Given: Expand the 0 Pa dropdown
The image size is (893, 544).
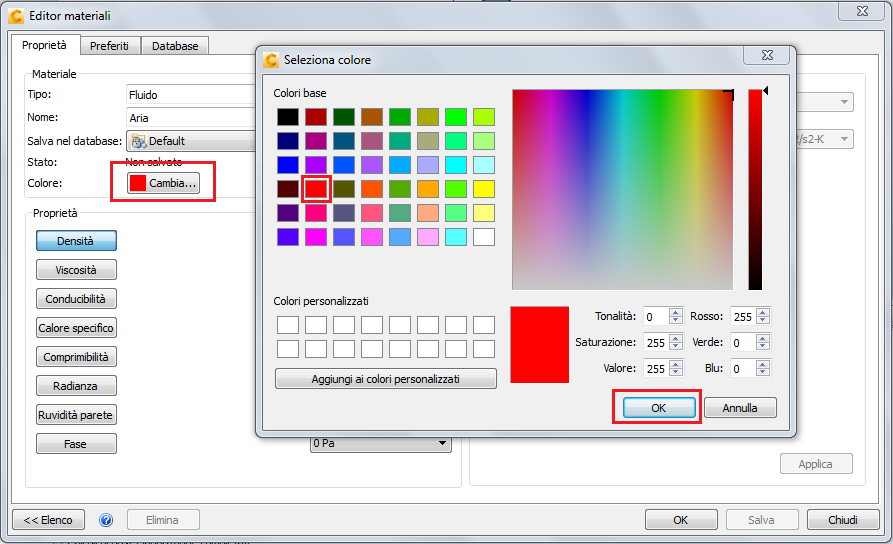Looking at the screenshot, I should (380, 443).
